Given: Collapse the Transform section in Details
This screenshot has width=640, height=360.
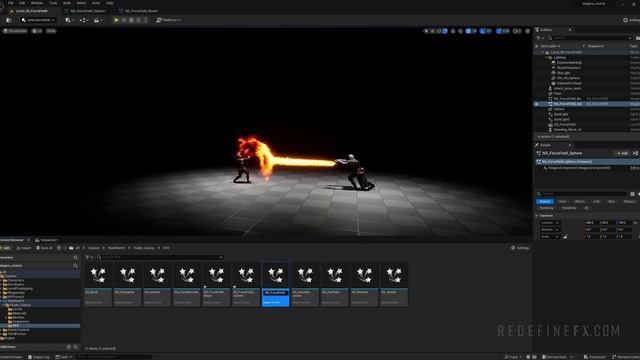Looking at the screenshot, I should click(537, 216).
